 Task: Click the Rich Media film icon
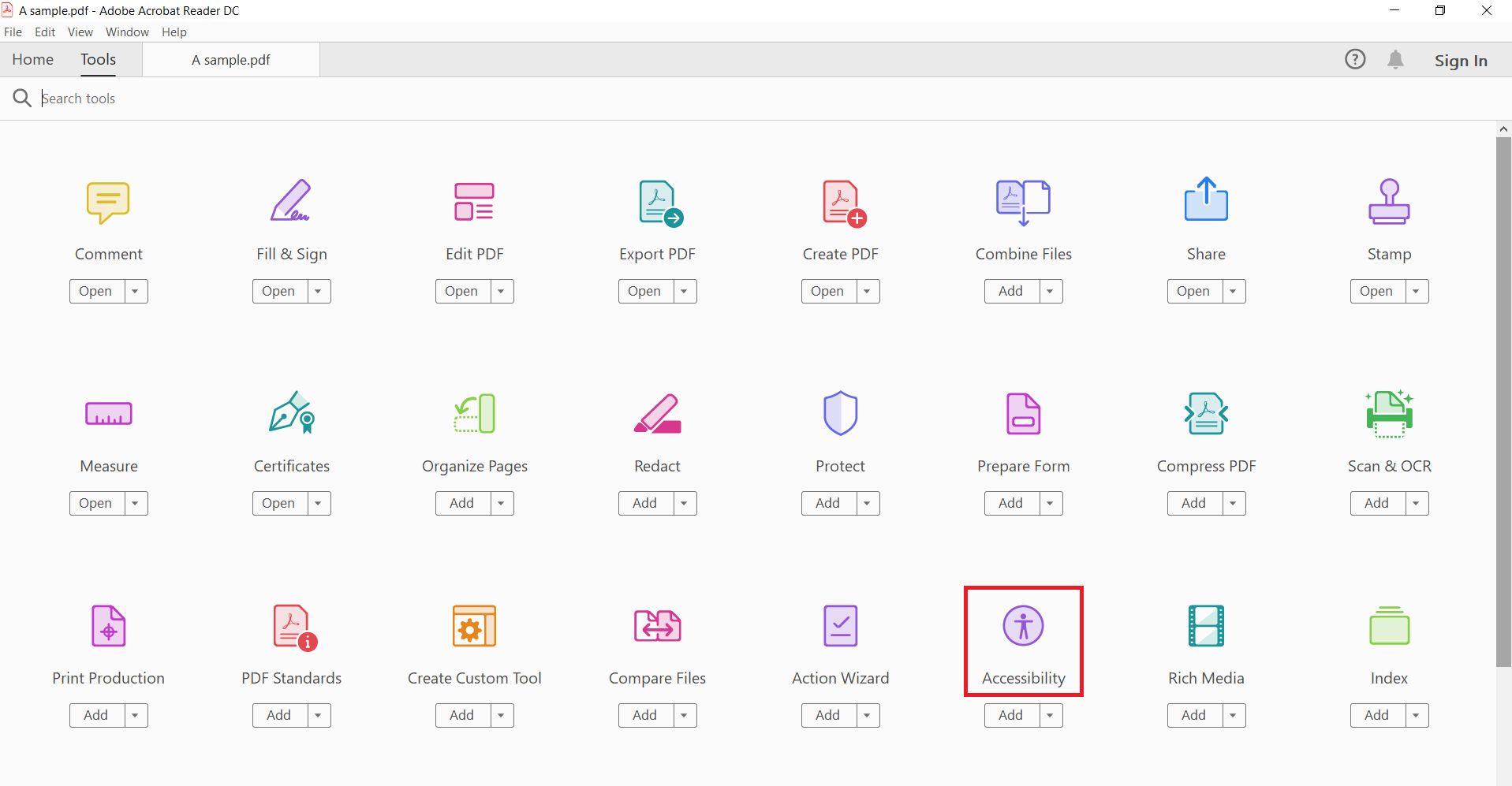click(x=1206, y=625)
